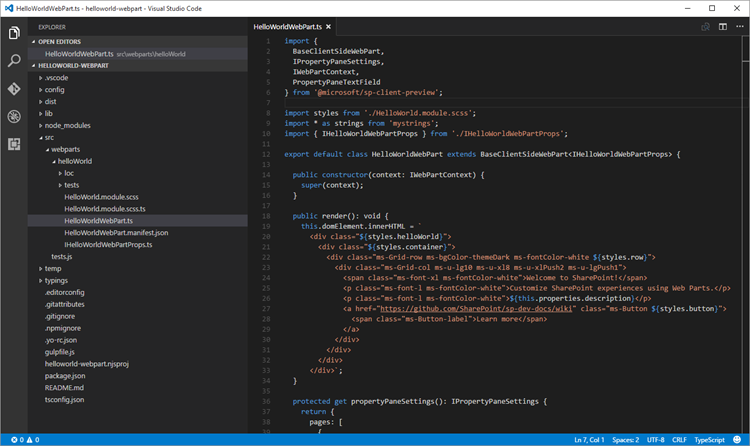Open the Git source control view

(x=14, y=89)
